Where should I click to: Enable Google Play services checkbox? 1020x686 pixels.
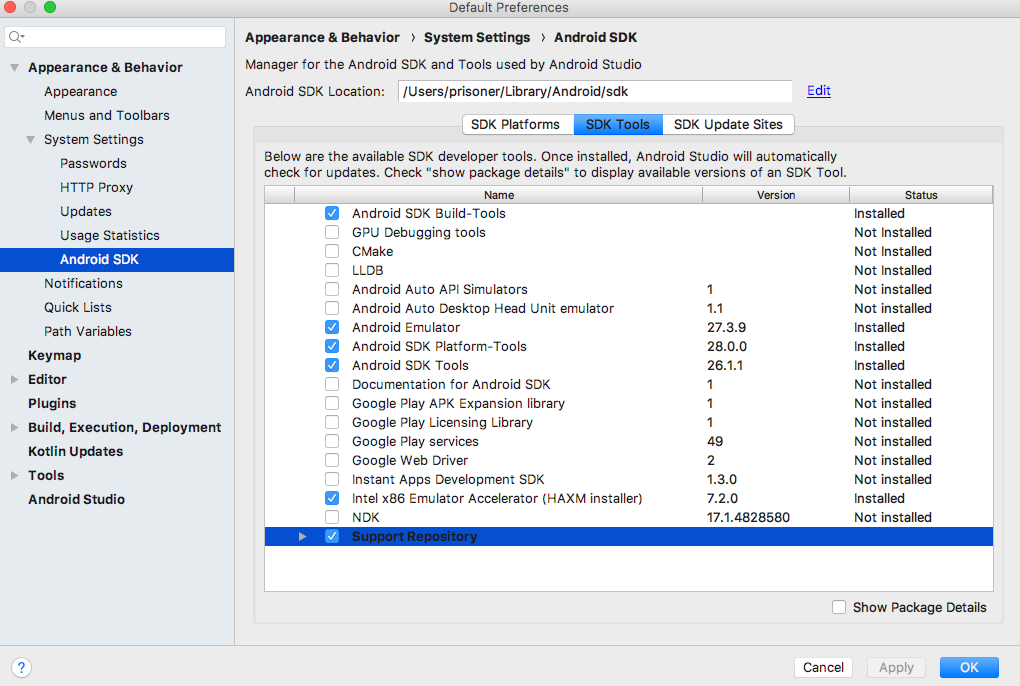(x=332, y=441)
